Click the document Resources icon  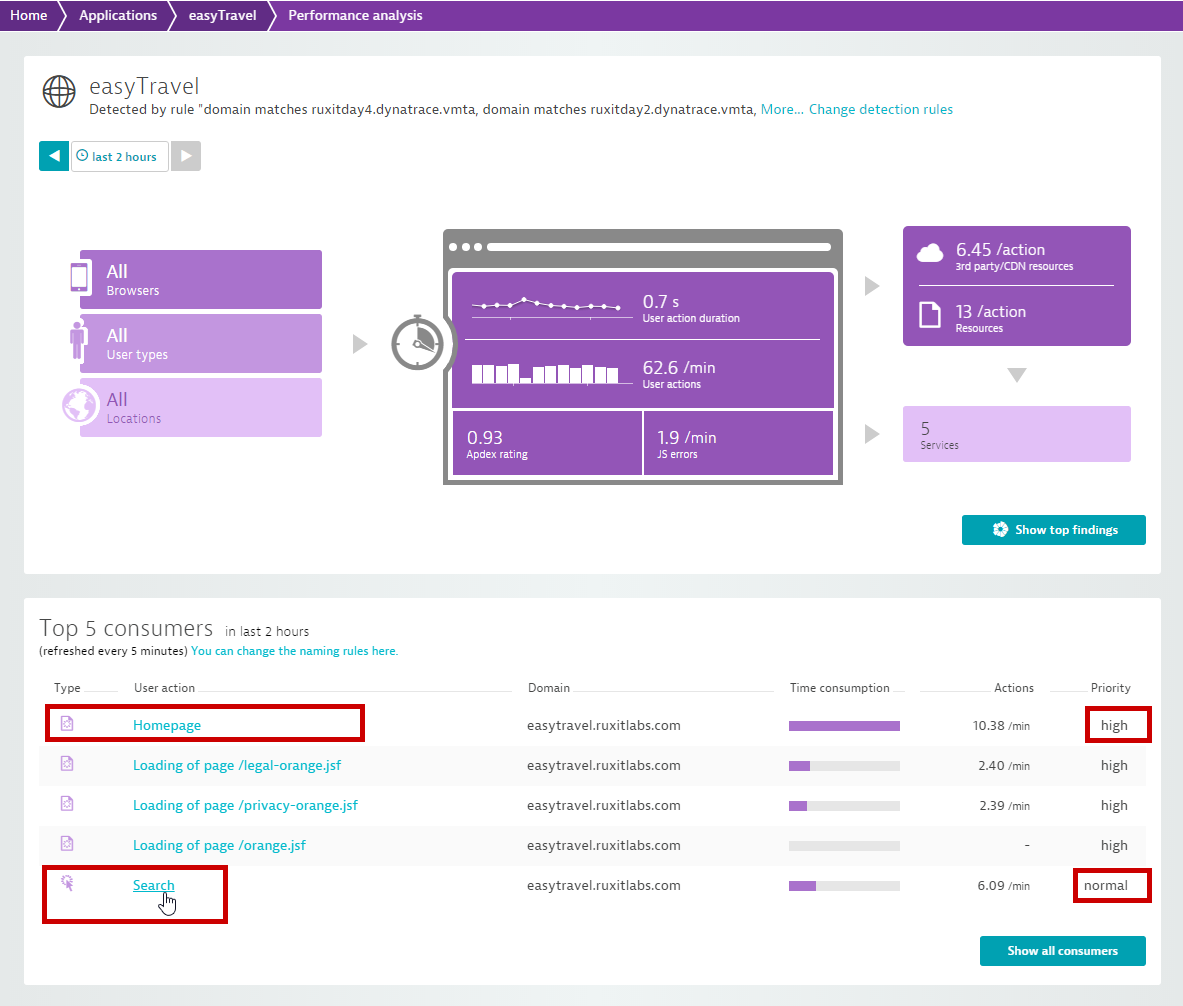point(930,314)
